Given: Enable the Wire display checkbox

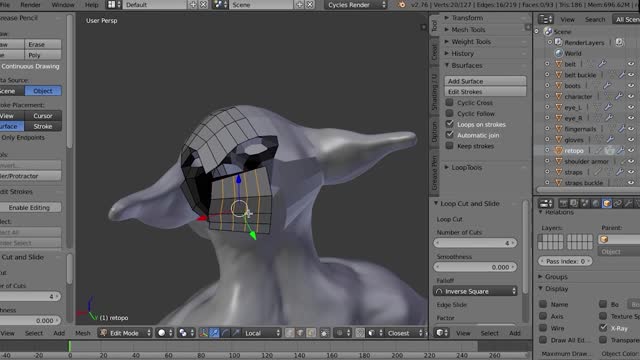Looking at the screenshot, I should 543,328.
